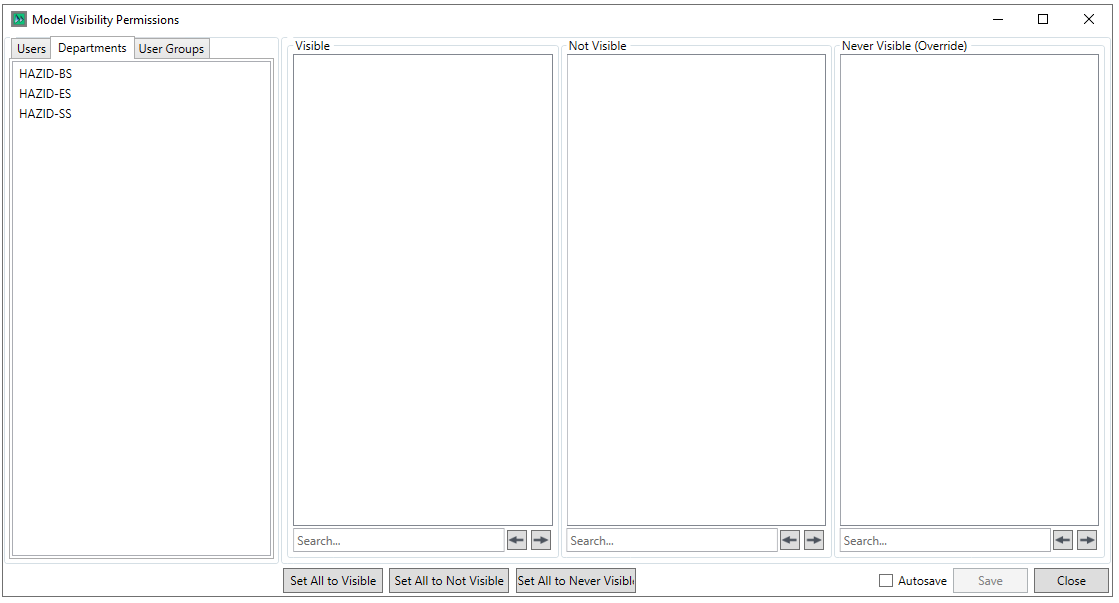Click left arrow under Not Visible list
The image size is (1119, 603).
tap(790, 540)
